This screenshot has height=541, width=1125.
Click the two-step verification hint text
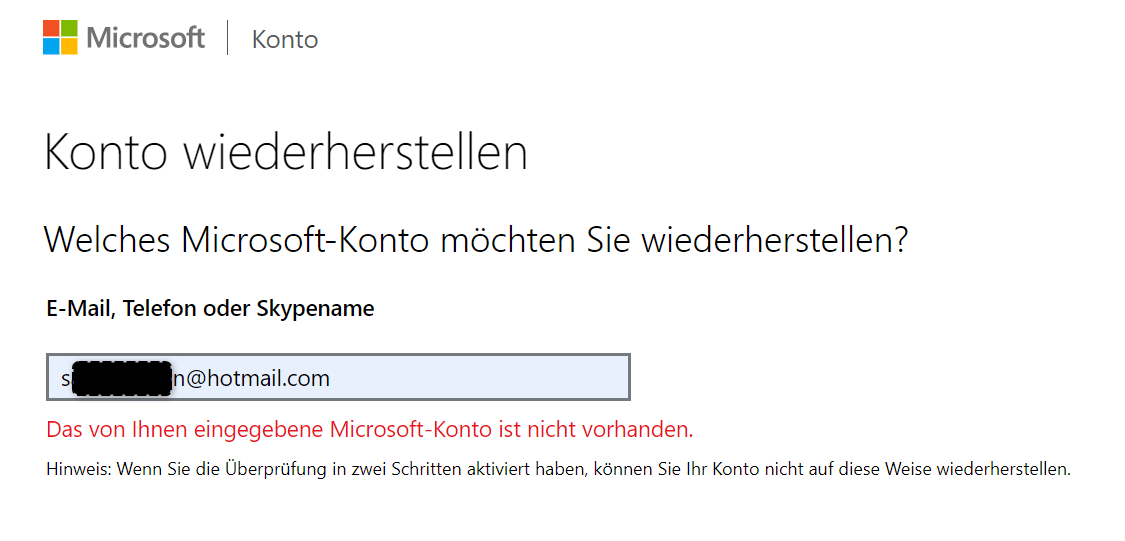(x=558, y=471)
